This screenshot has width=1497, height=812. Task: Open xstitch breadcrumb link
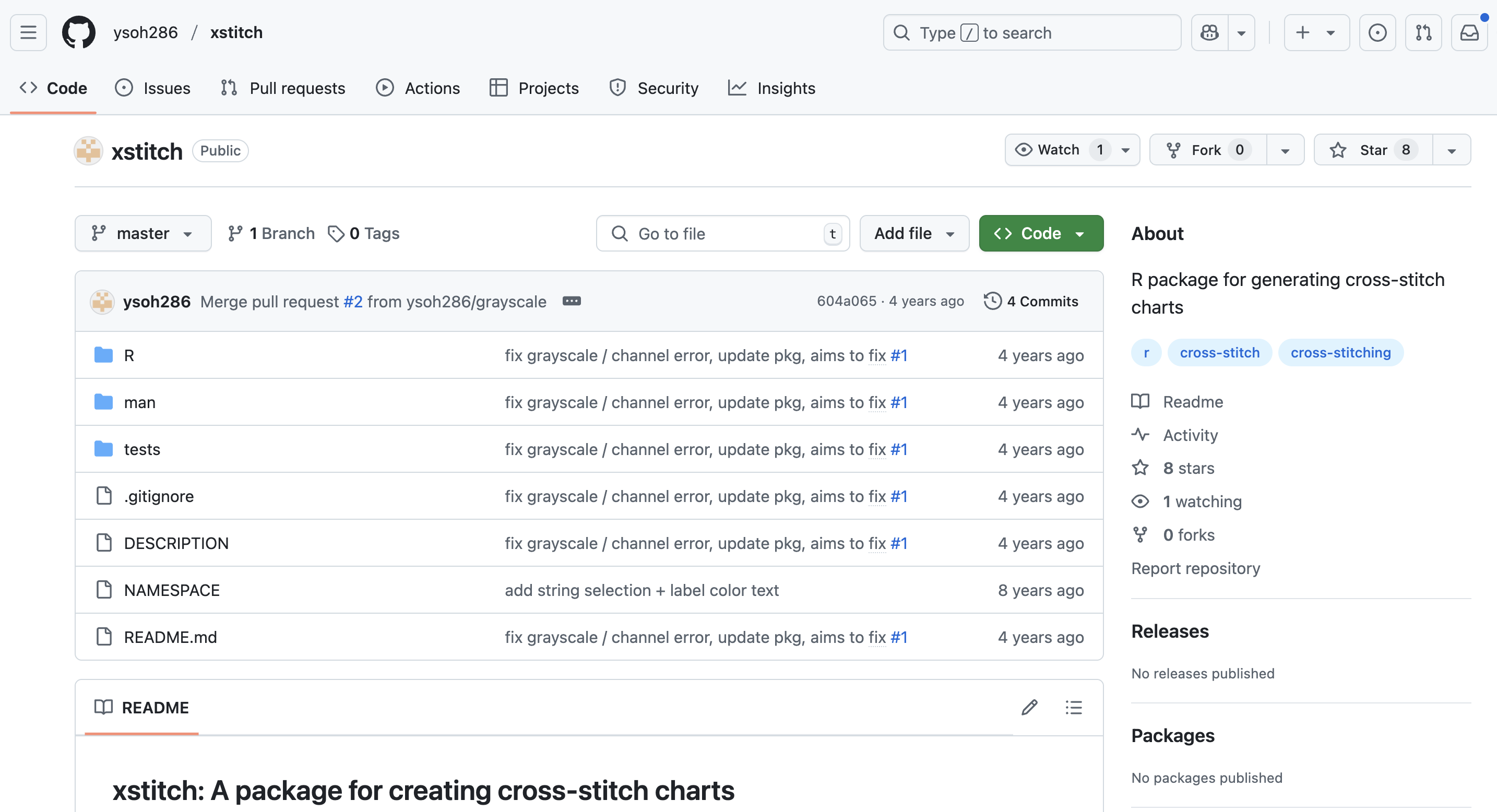236,32
